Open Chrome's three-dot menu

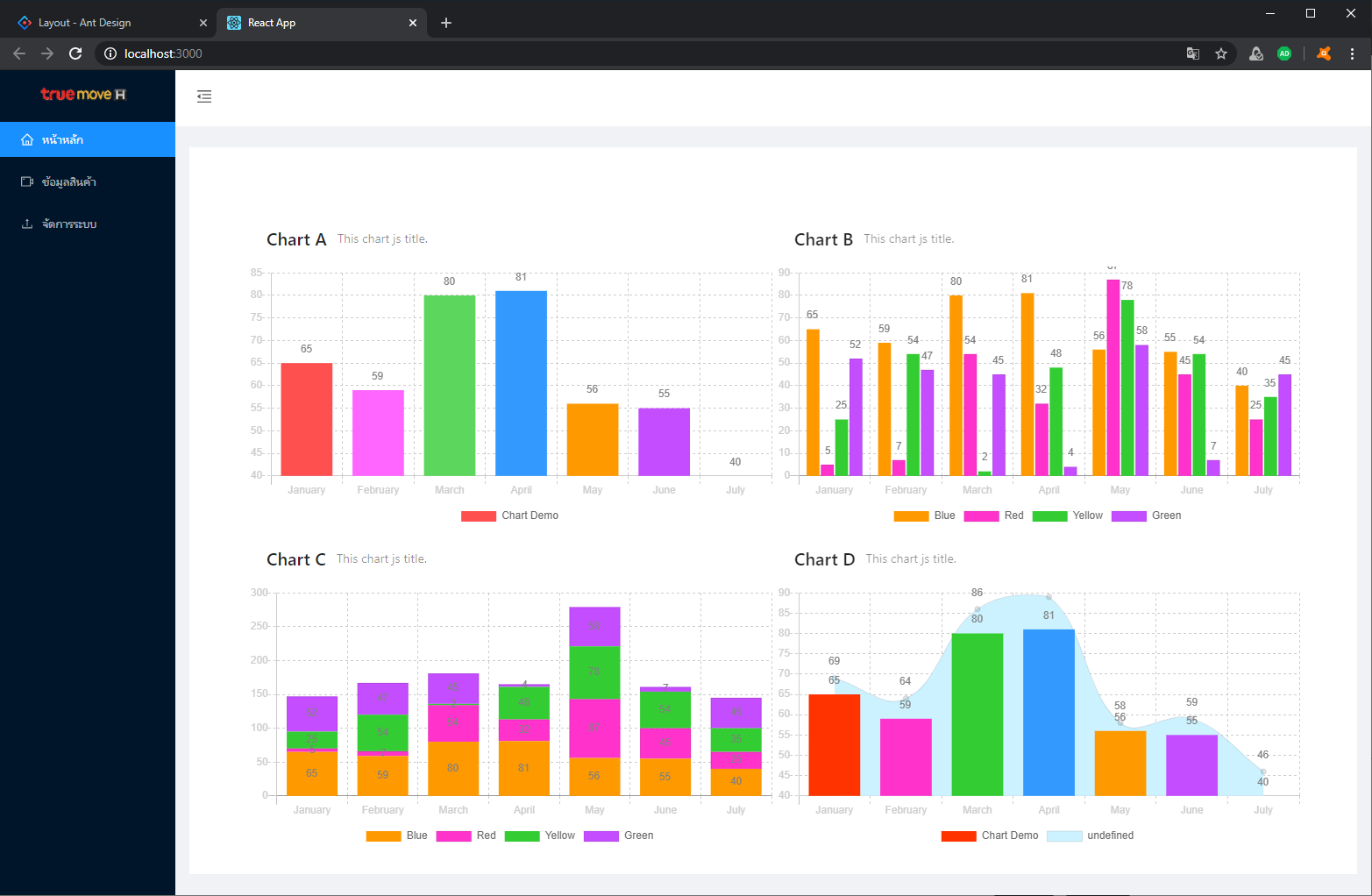[x=1352, y=53]
